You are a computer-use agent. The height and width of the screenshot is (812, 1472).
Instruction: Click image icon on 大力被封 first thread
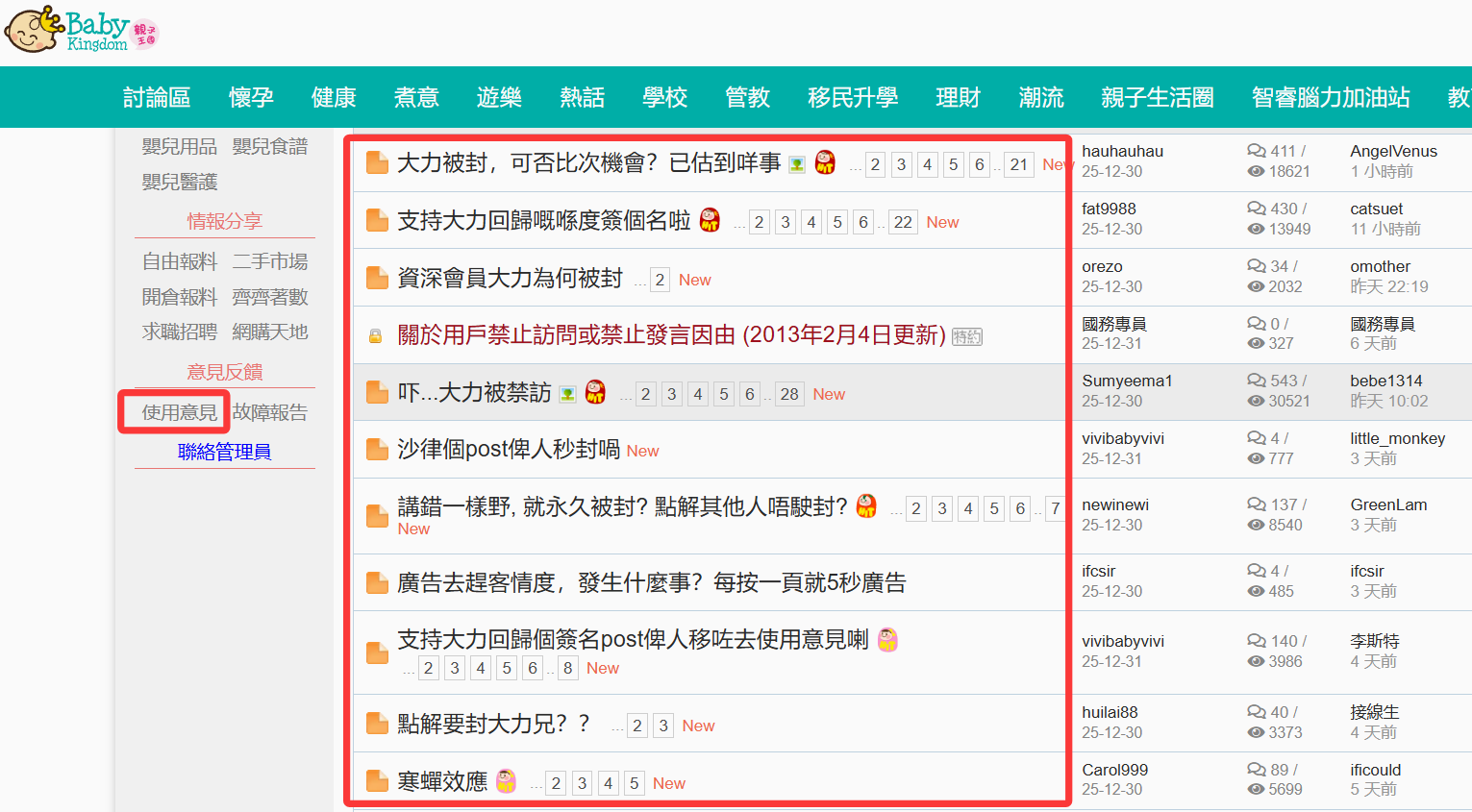(x=797, y=164)
